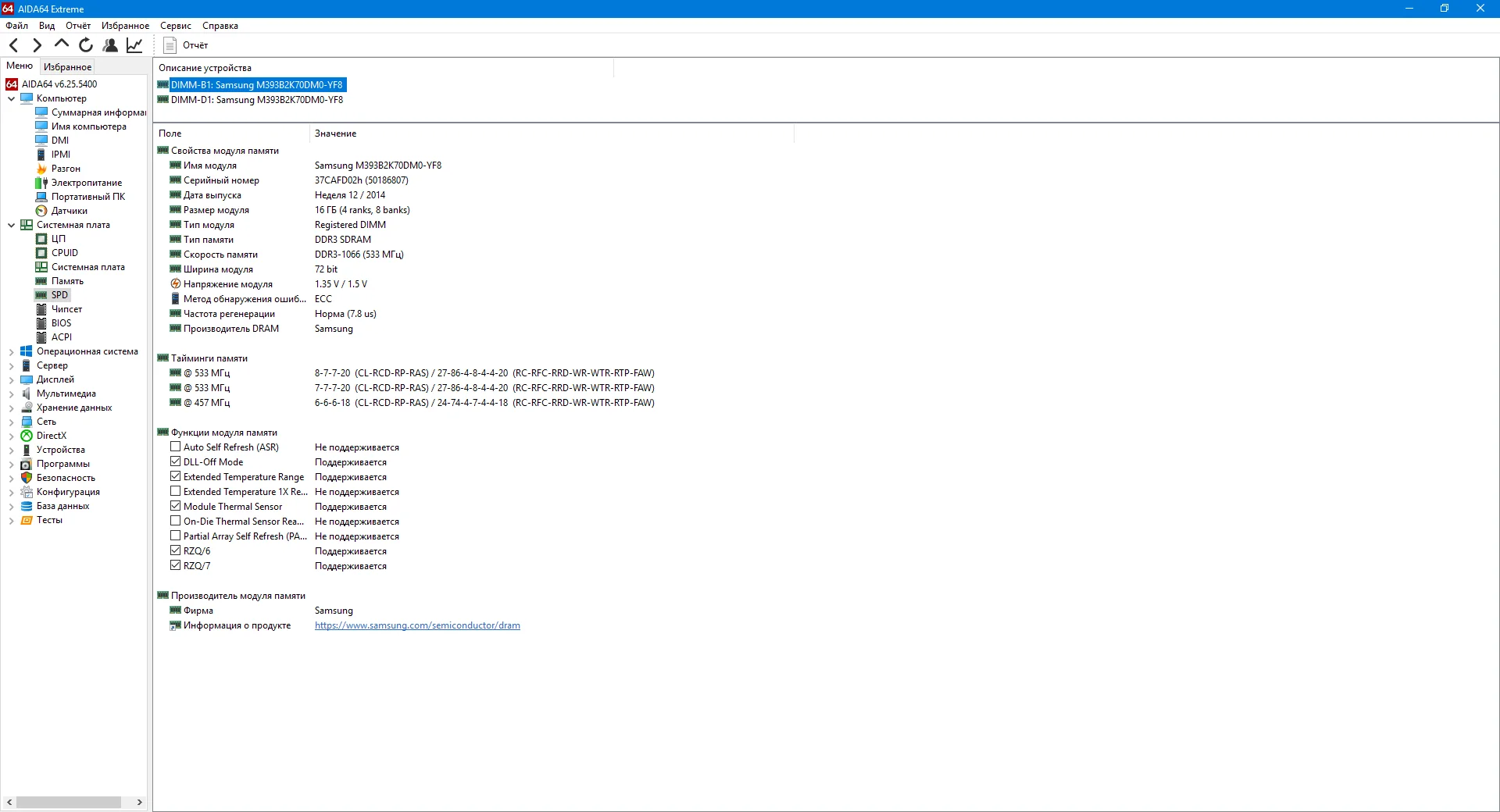Image resolution: width=1500 pixels, height=812 pixels.
Task: Expand the Дисплей tree node
Action: click(11, 379)
